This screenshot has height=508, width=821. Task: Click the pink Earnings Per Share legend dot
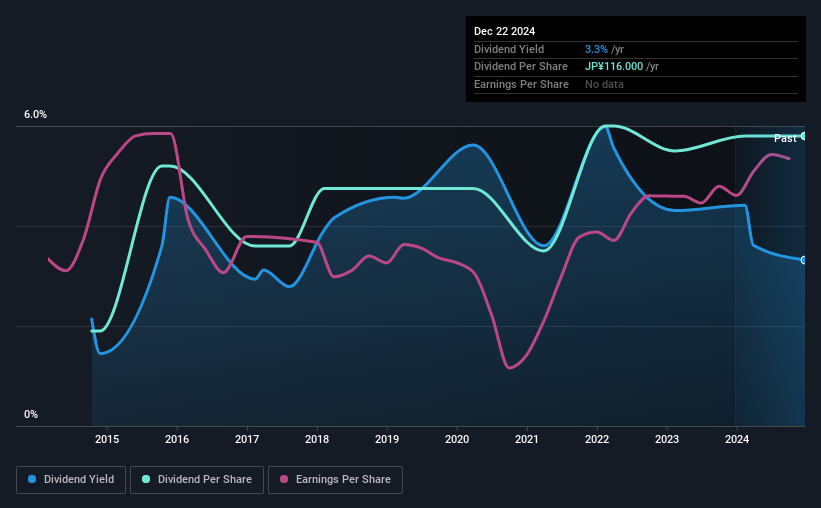284,479
